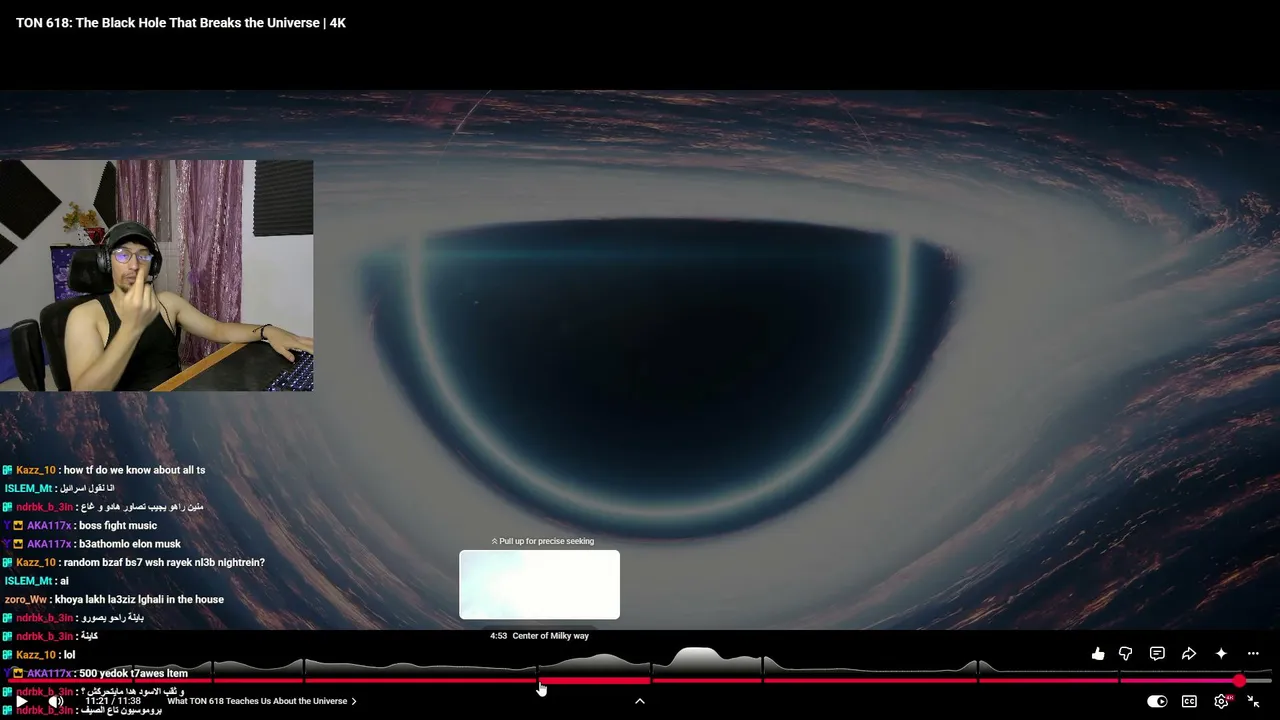
Task: Open the more actions ellipsis menu
Action: coord(1253,654)
